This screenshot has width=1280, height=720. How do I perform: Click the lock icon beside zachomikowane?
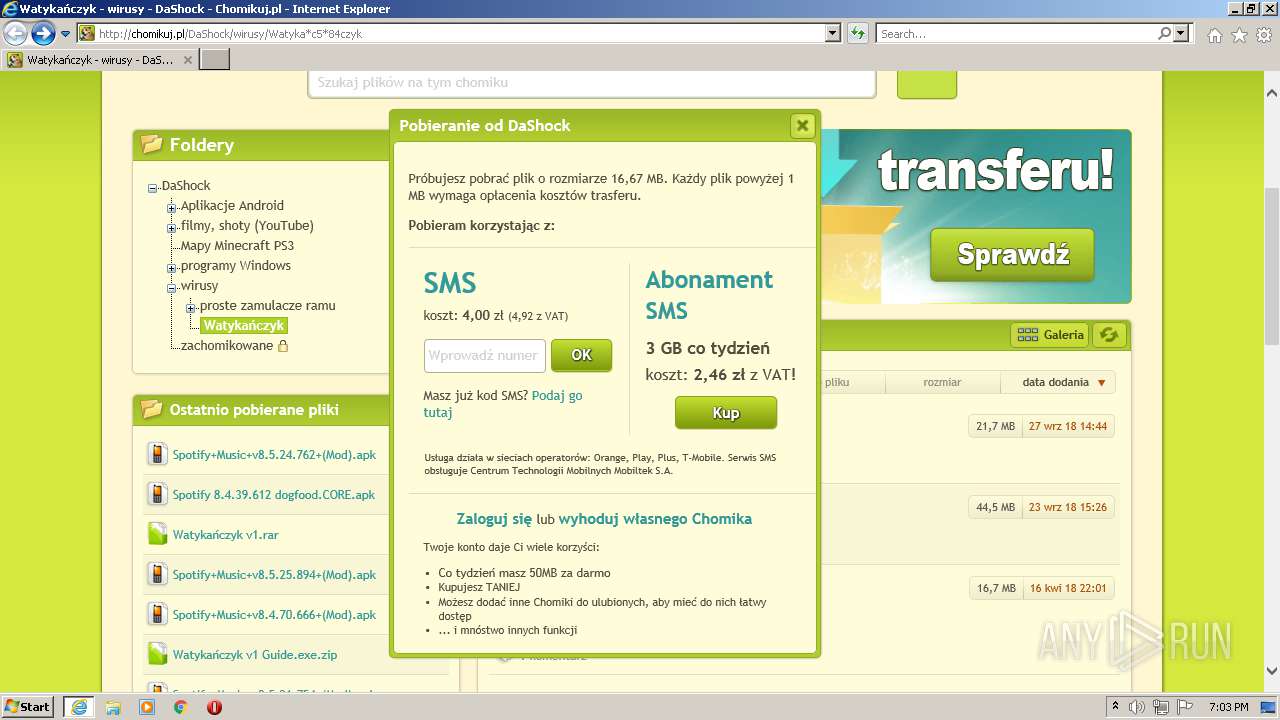[283, 346]
